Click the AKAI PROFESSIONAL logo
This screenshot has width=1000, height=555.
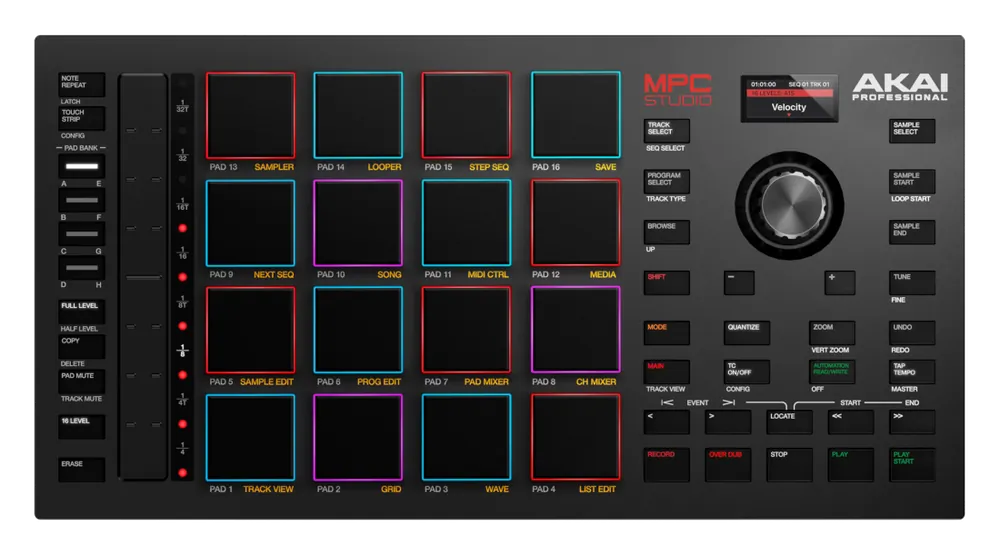(x=900, y=87)
